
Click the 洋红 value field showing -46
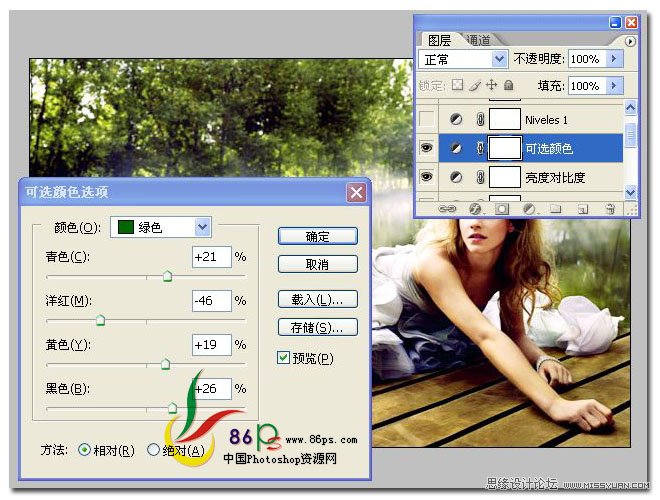[212, 301]
